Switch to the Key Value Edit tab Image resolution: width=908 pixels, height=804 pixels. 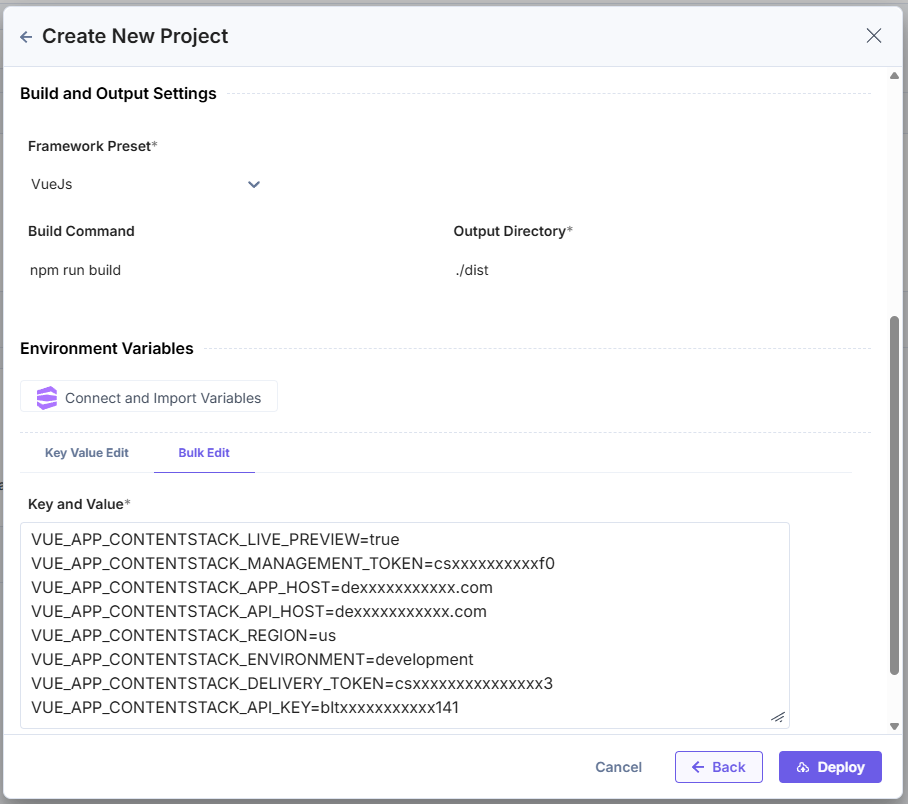tap(86, 452)
